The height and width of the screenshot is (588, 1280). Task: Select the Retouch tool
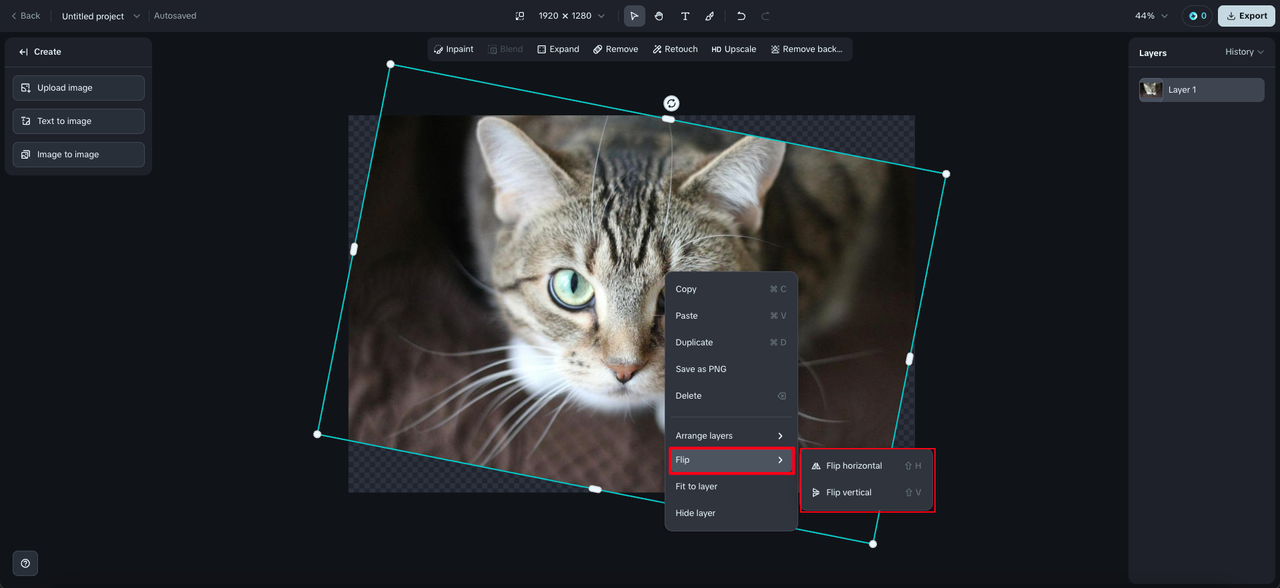[675, 49]
